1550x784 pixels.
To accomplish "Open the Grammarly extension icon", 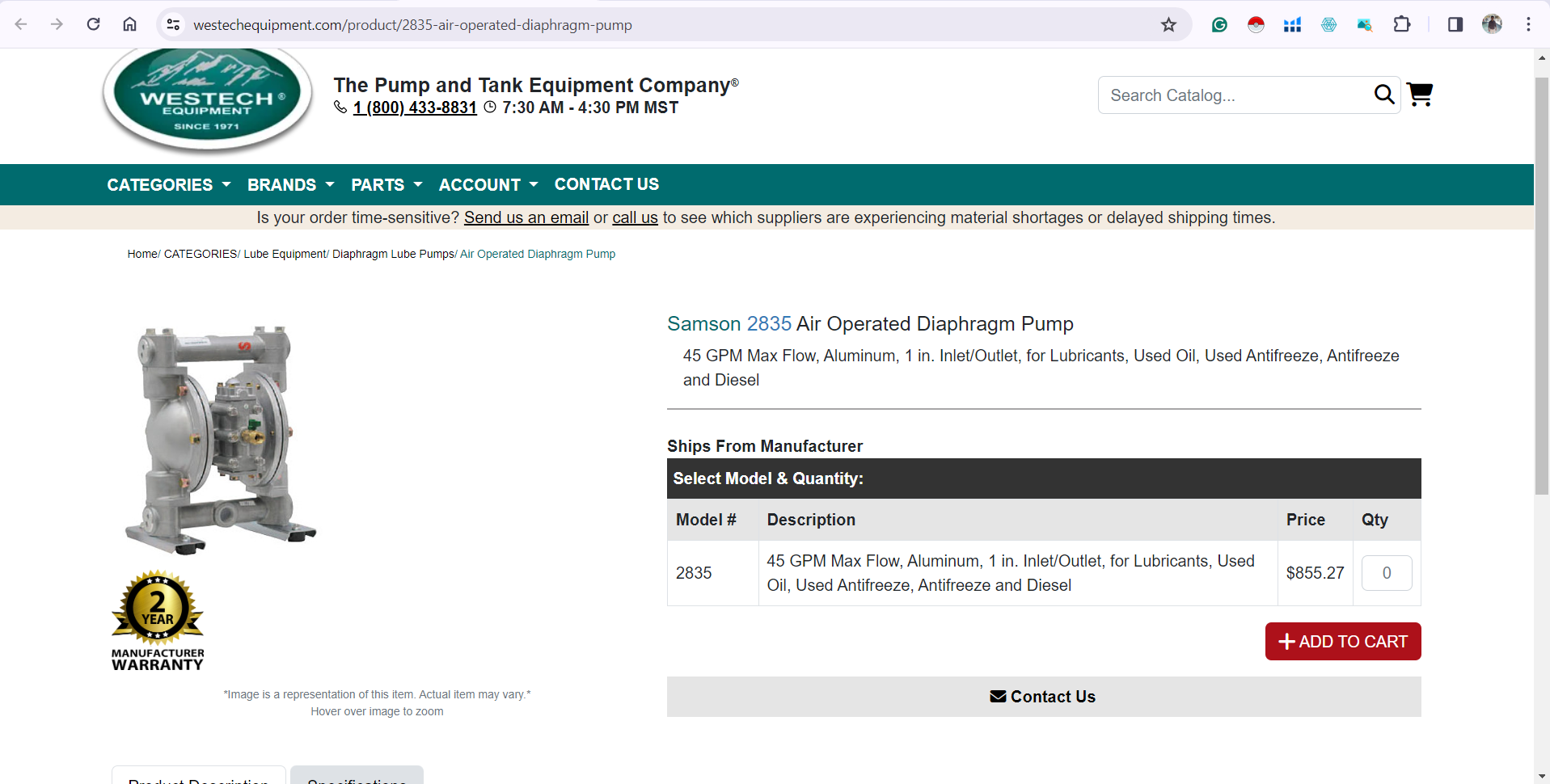I will 1219,25.
